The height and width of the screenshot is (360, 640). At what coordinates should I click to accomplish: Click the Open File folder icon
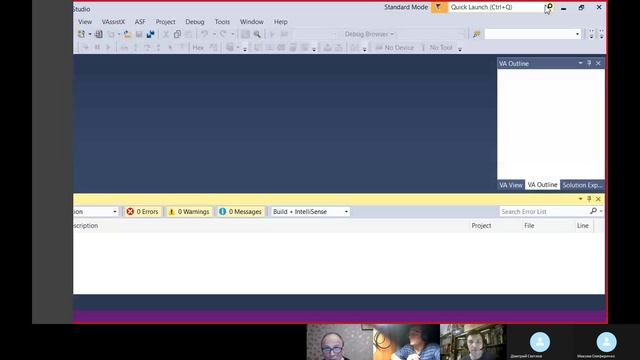[127, 34]
